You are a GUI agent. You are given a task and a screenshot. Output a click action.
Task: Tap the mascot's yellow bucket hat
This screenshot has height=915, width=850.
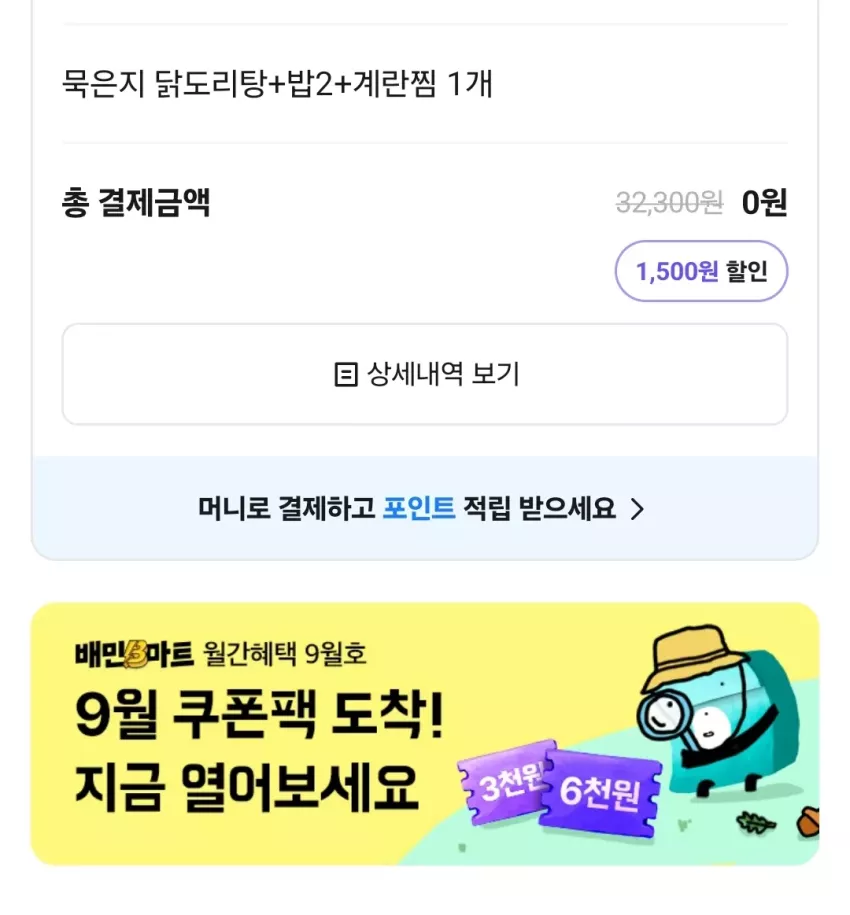(690, 656)
